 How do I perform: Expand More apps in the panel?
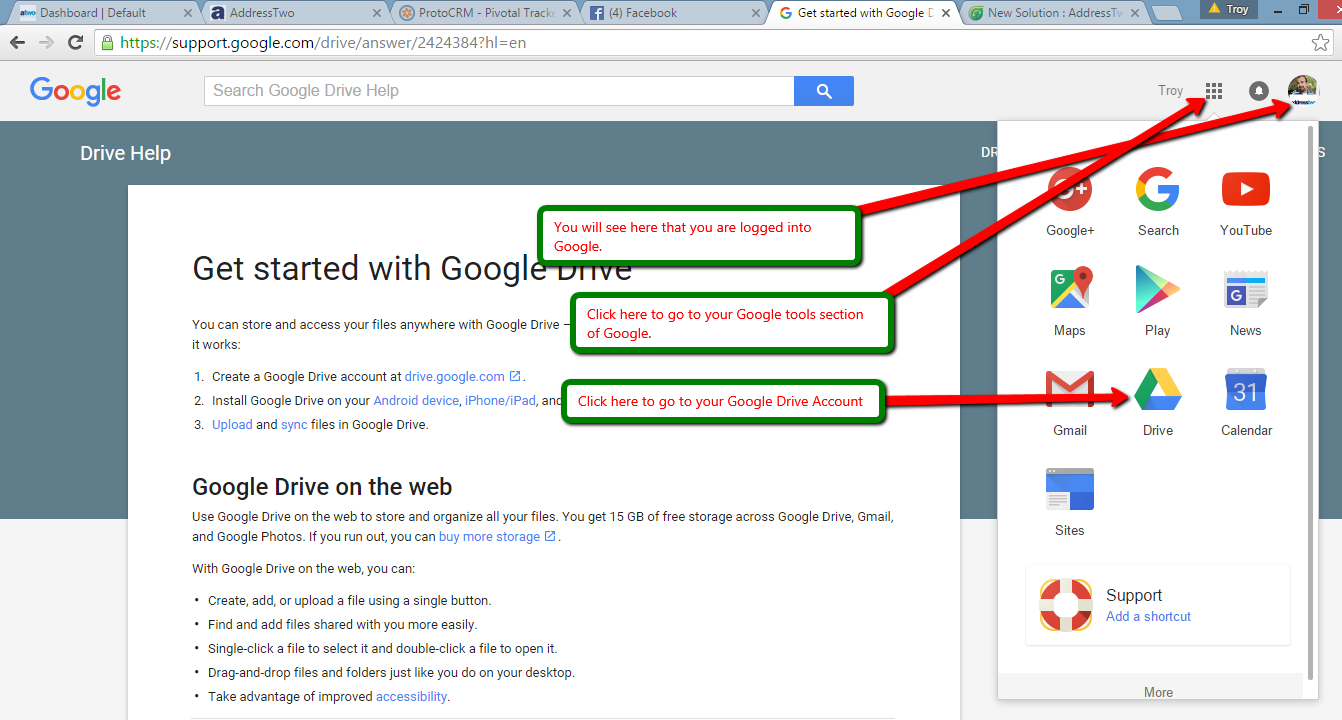pos(1158,692)
